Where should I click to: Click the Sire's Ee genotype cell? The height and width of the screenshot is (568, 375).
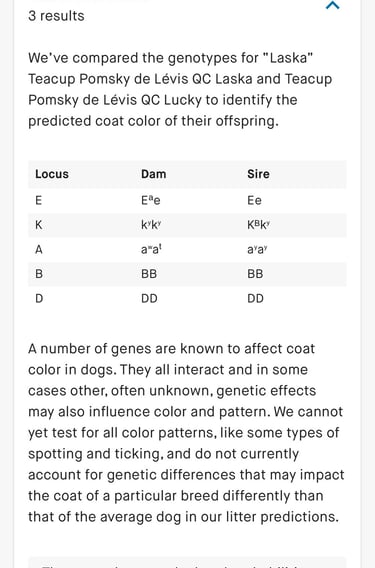click(254, 200)
